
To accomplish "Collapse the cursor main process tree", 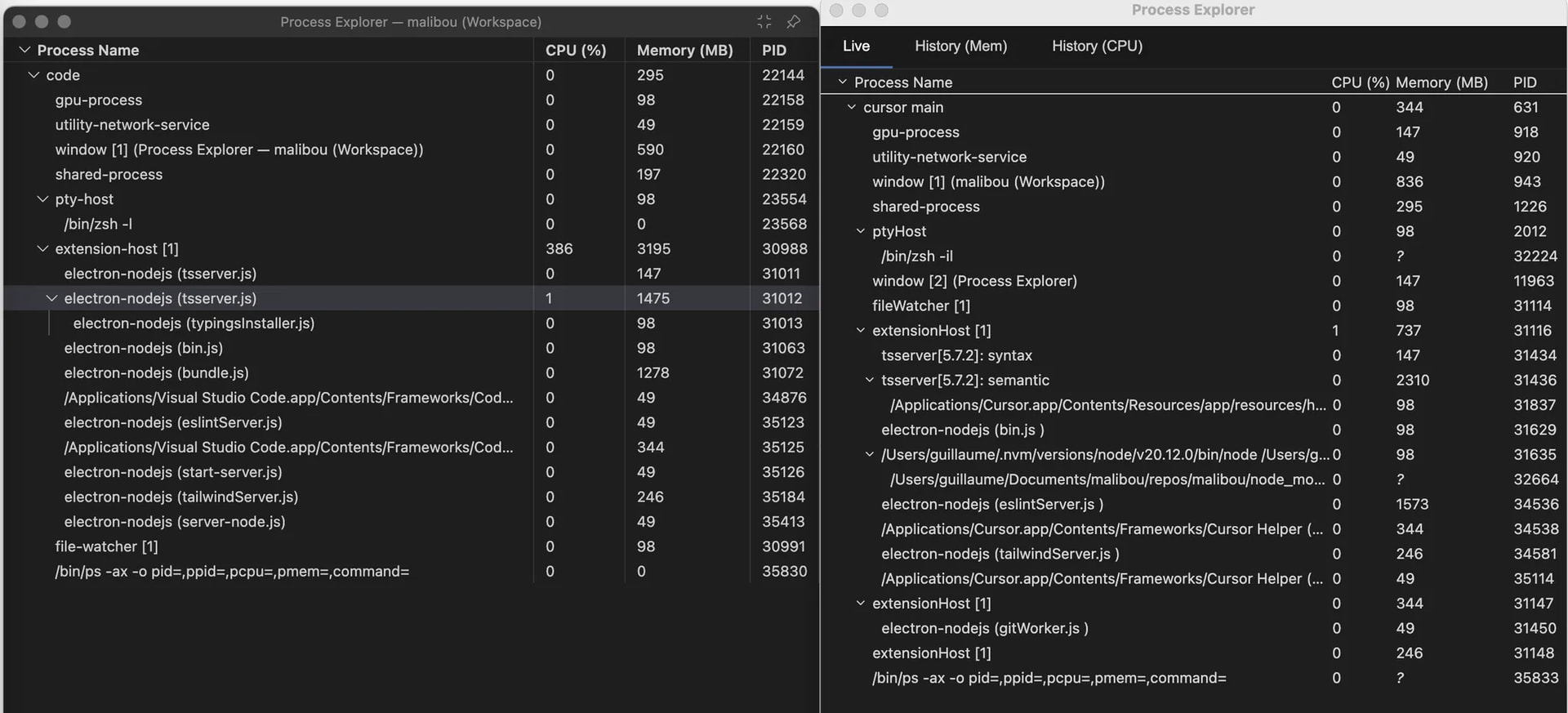I will (x=851, y=107).
